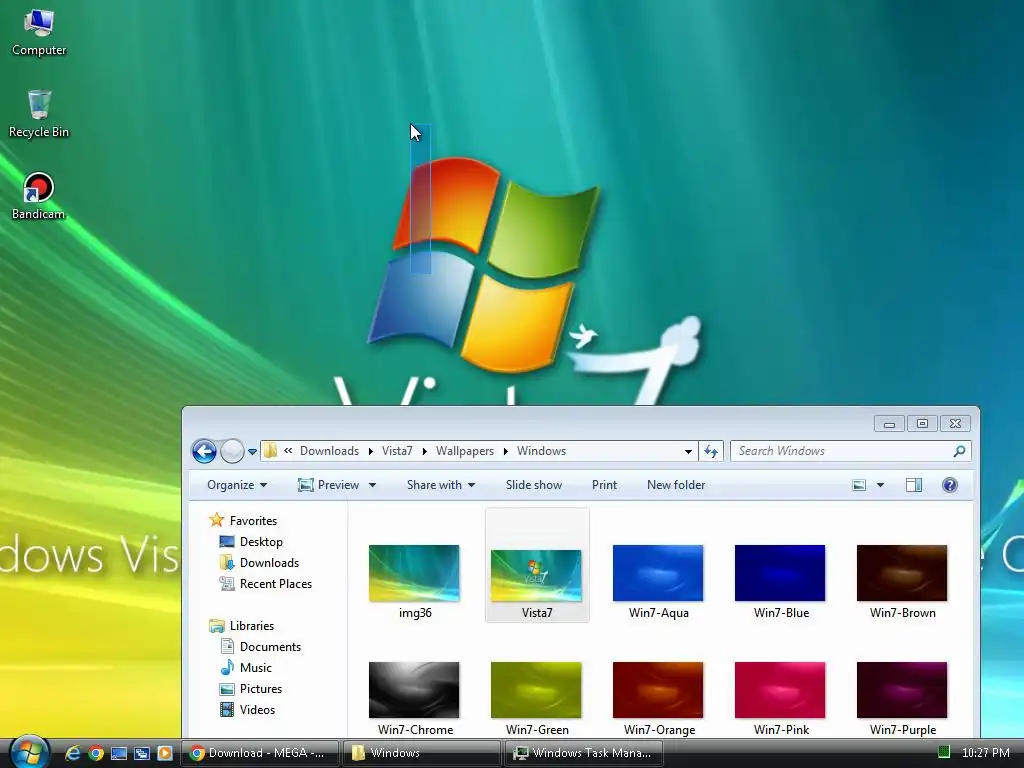
Task: Select Pictures library in navigation pane
Action: (x=251, y=688)
